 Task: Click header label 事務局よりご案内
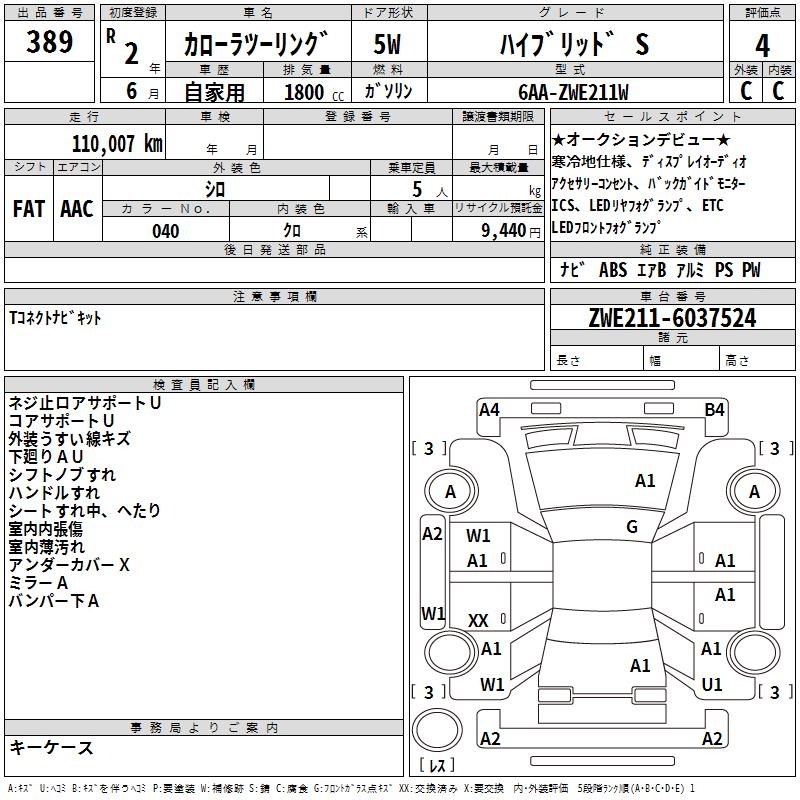click(x=204, y=728)
